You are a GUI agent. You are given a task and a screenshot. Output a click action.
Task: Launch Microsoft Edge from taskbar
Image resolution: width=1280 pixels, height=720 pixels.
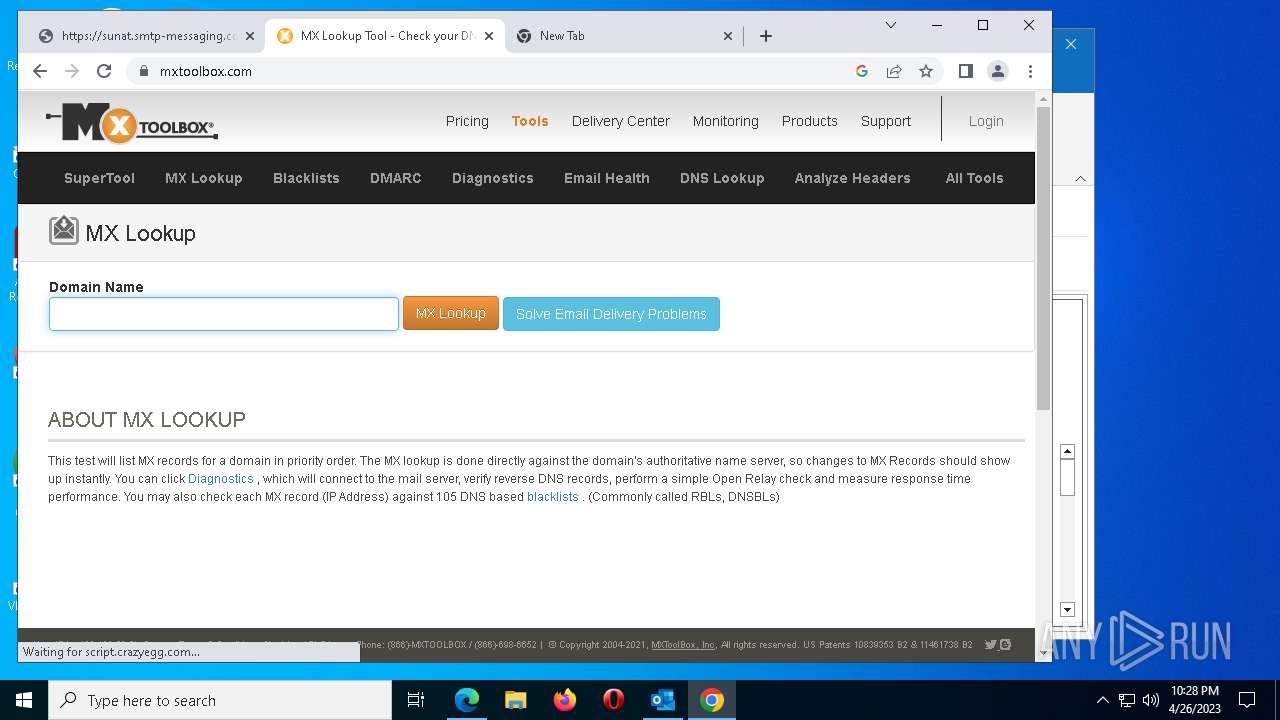(x=467, y=700)
